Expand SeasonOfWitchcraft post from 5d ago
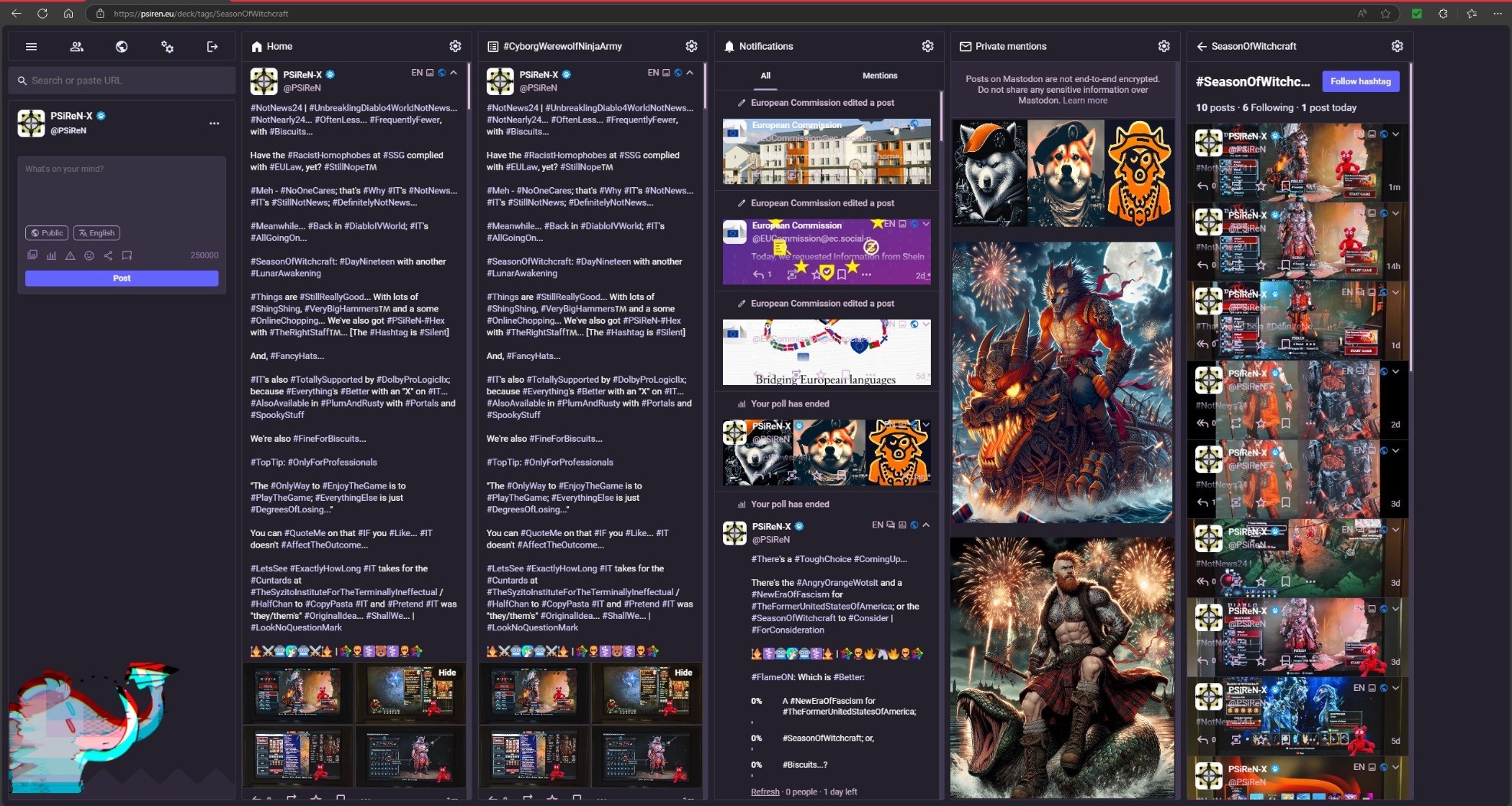 [1396, 688]
